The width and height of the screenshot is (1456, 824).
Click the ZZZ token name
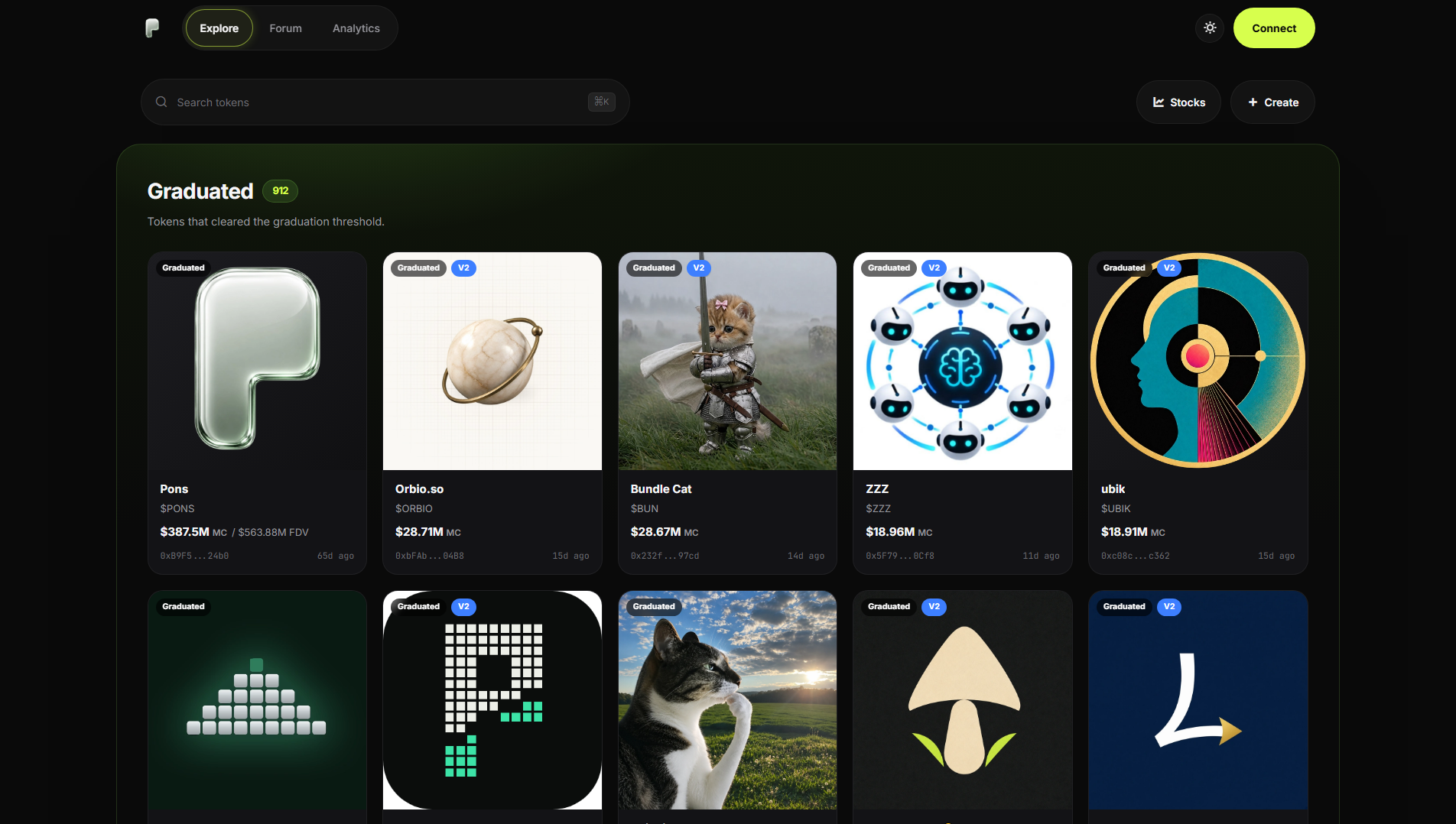877,489
